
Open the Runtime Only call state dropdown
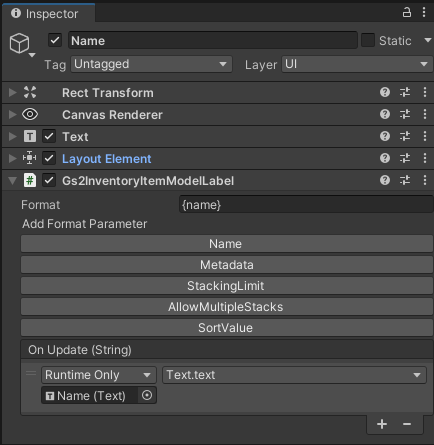click(99, 375)
